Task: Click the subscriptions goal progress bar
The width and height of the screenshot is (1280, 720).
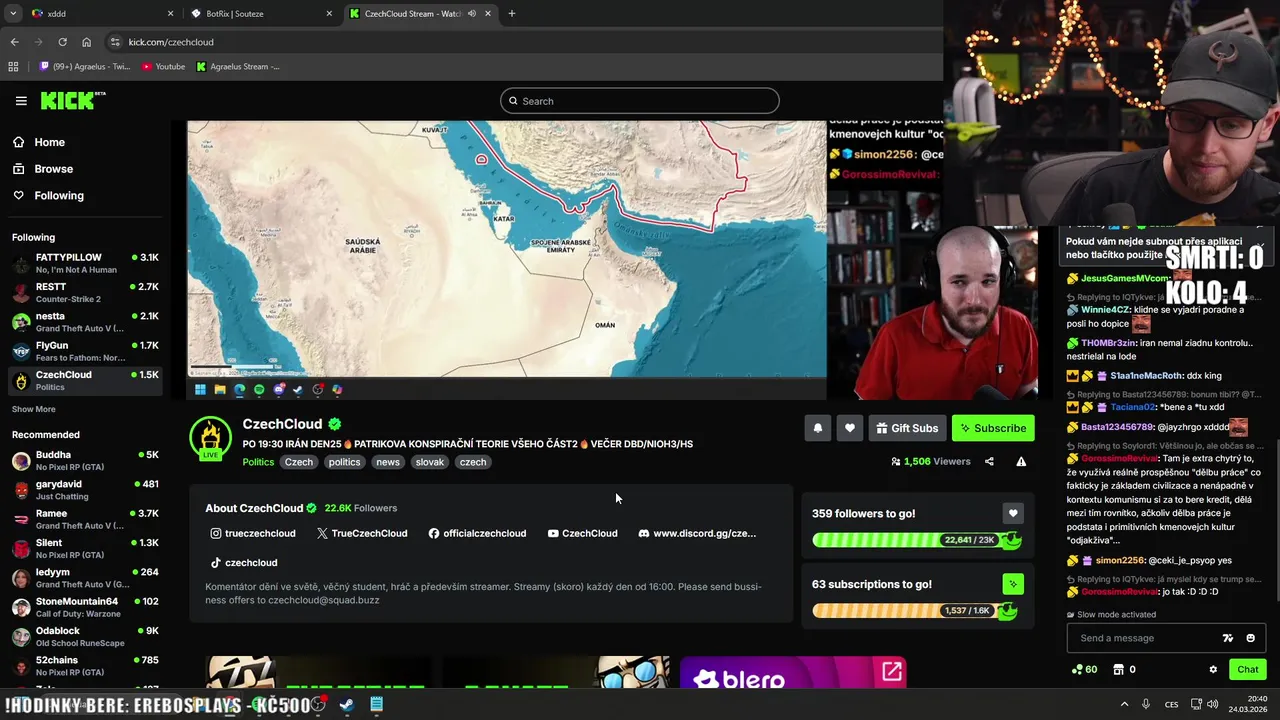Action: pyautogui.click(x=915, y=611)
